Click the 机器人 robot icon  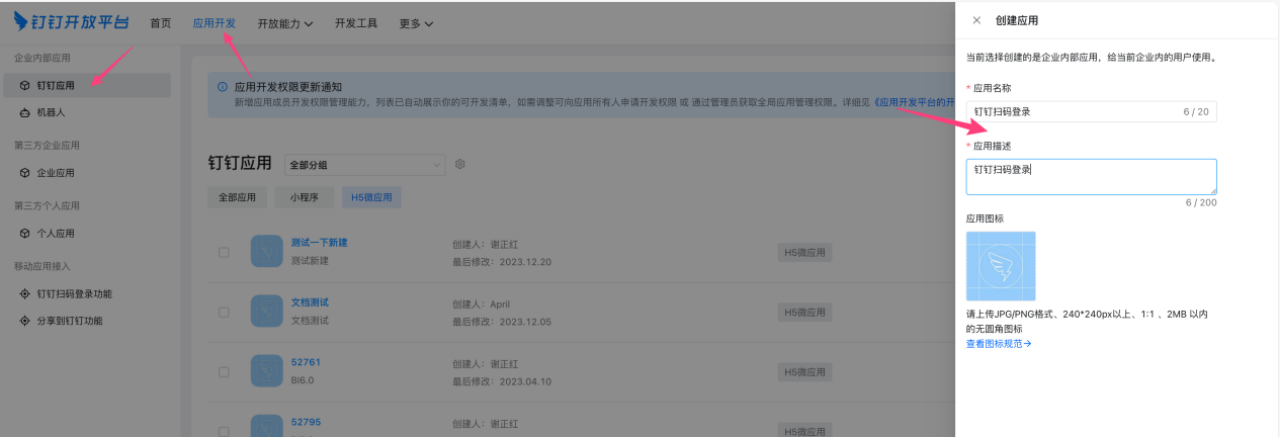coord(25,113)
